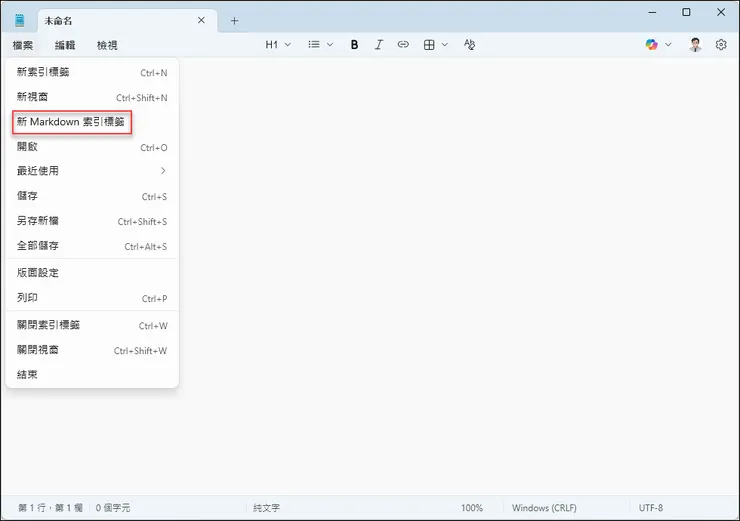Insert a hyperlink
Viewport: 740px width, 521px height.
[403, 44]
